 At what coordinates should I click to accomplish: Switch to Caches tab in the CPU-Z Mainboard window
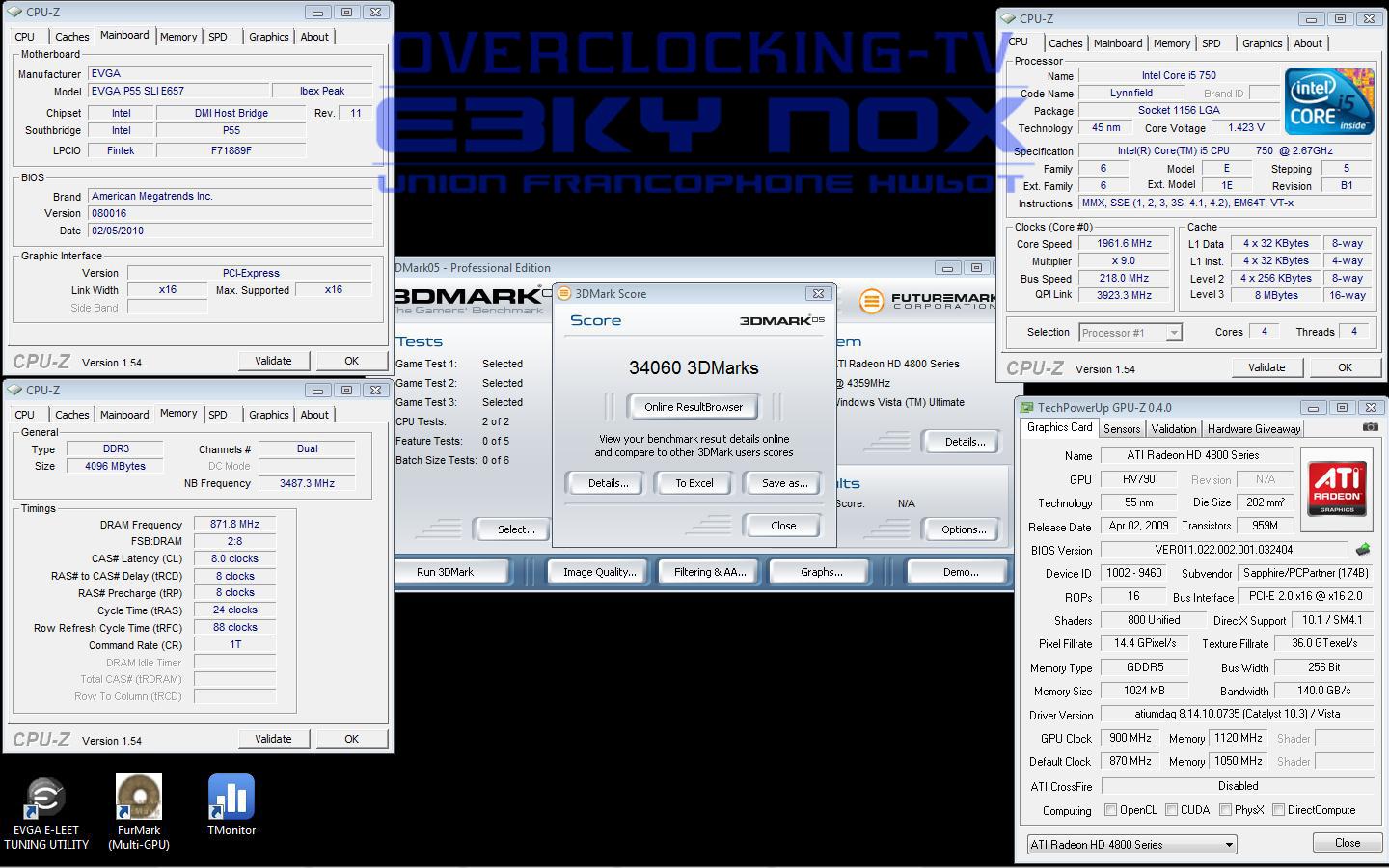[71, 37]
